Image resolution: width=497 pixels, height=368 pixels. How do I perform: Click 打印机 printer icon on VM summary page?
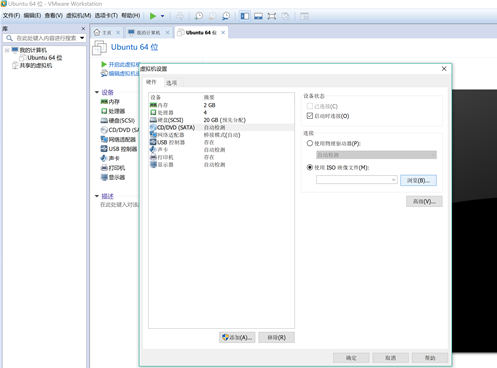point(104,168)
